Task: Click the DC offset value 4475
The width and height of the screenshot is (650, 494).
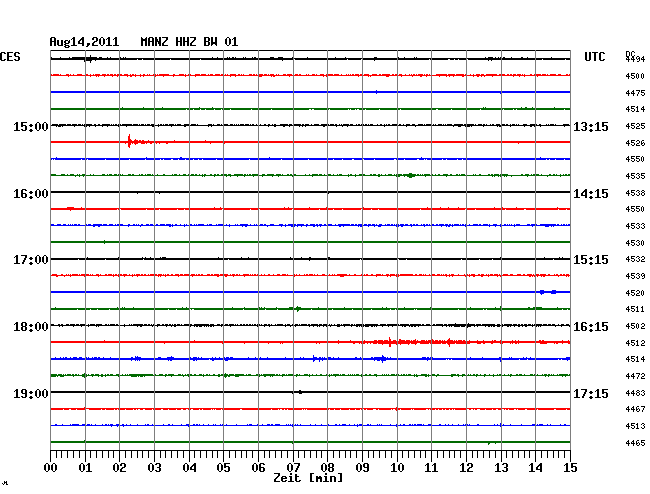Action: click(x=635, y=93)
